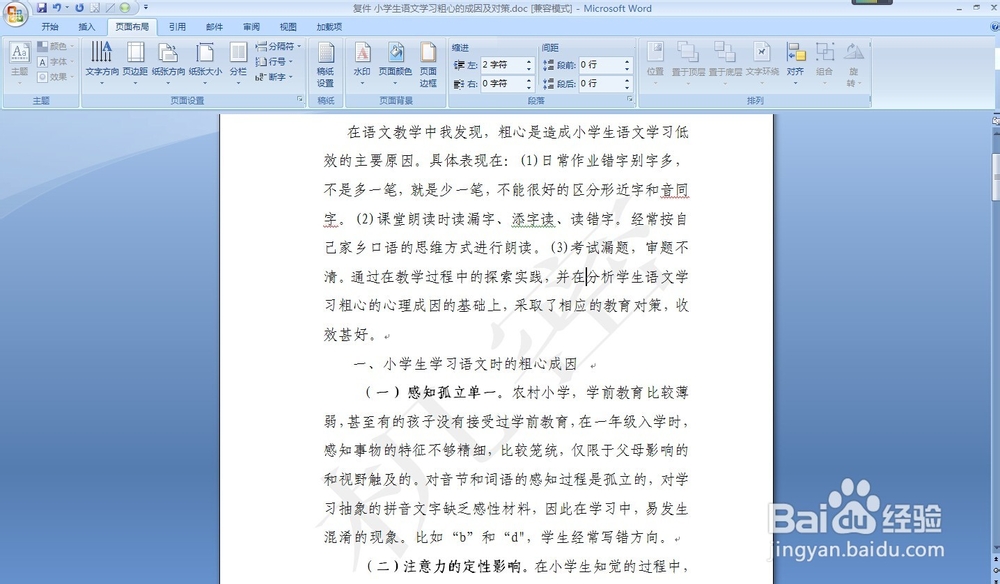The image size is (1000, 584).
Task: Open the 分隔符 breaks dropdown
Action: coord(278,46)
